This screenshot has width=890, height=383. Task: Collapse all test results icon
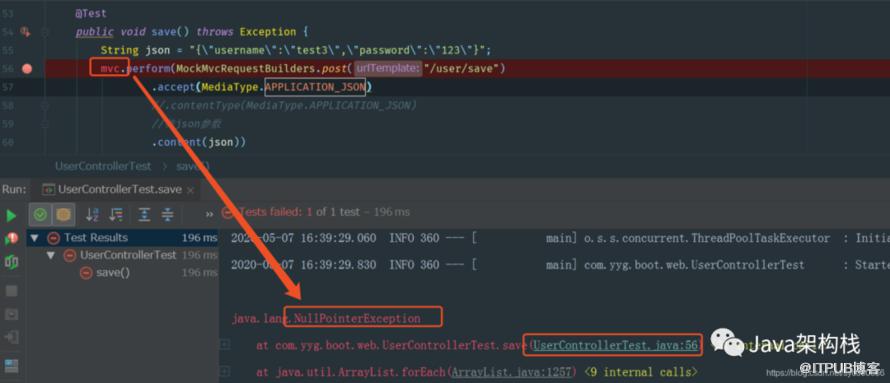(x=167, y=214)
